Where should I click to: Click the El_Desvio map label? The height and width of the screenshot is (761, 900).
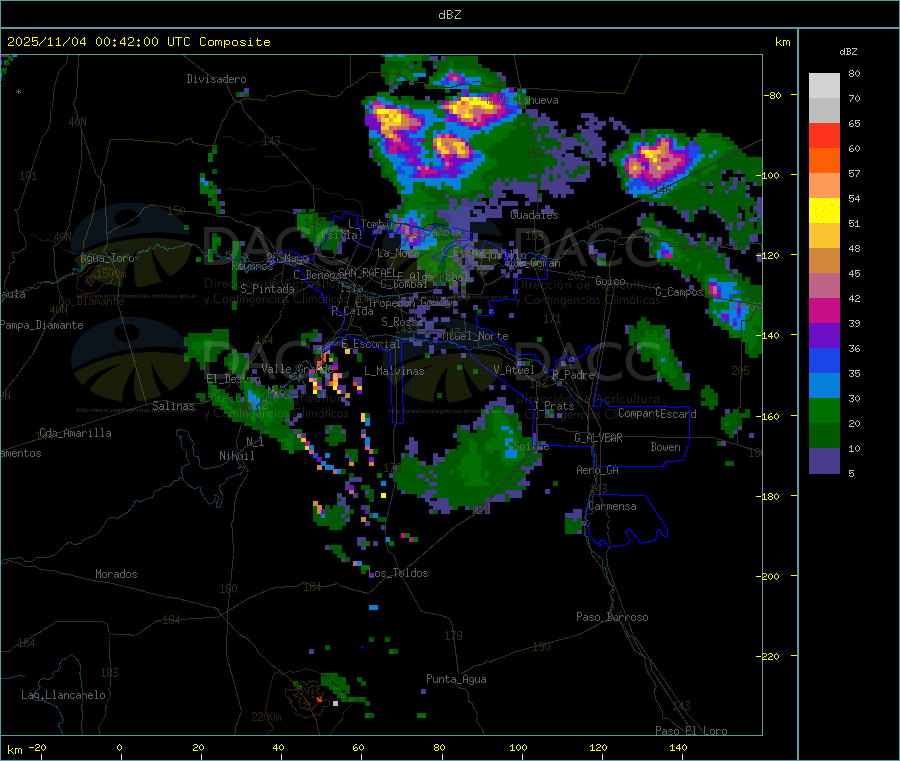(233, 379)
